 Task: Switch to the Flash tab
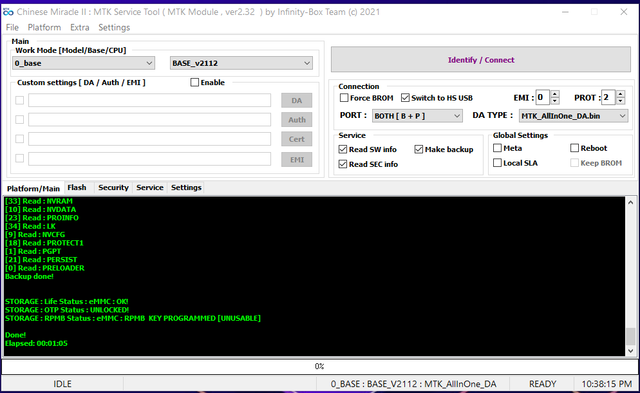click(x=77, y=187)
